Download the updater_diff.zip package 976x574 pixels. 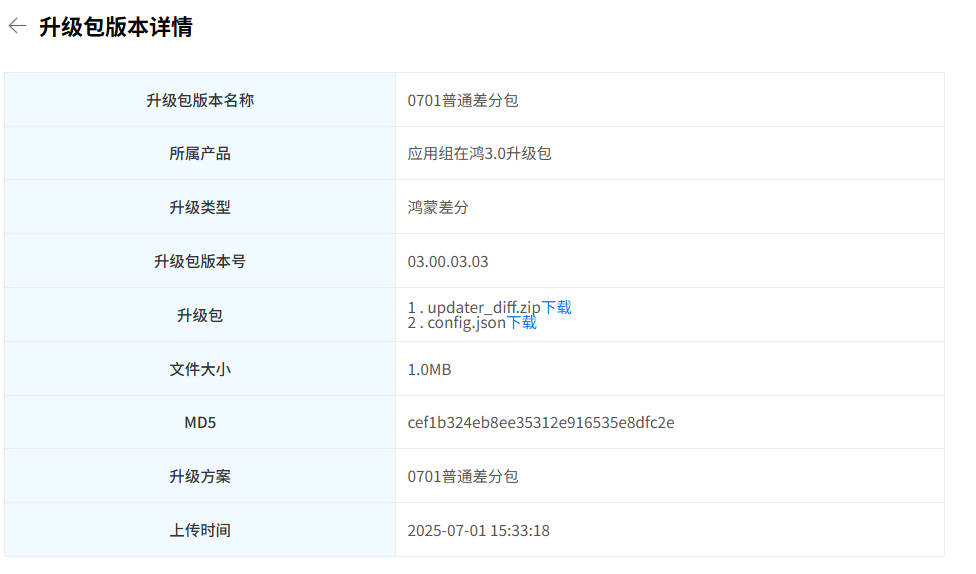tap(556, 308)
